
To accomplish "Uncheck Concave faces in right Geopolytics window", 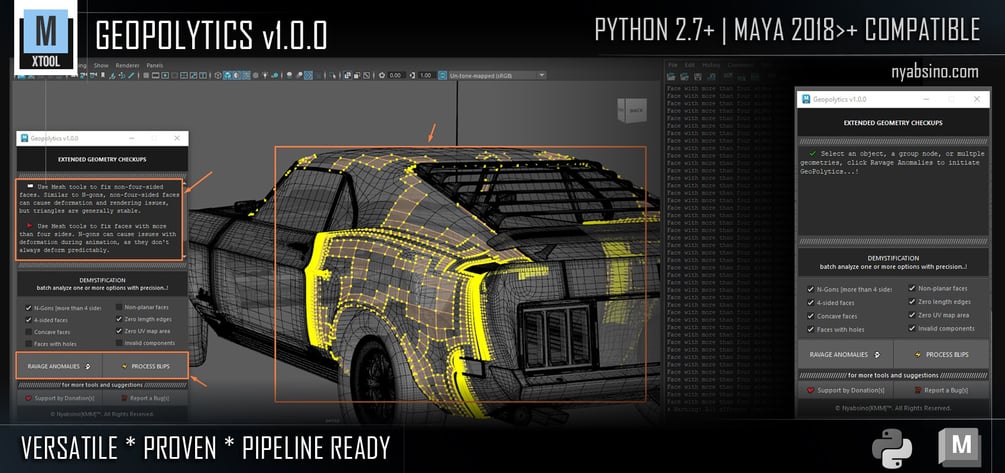I will tap(811, 316).
